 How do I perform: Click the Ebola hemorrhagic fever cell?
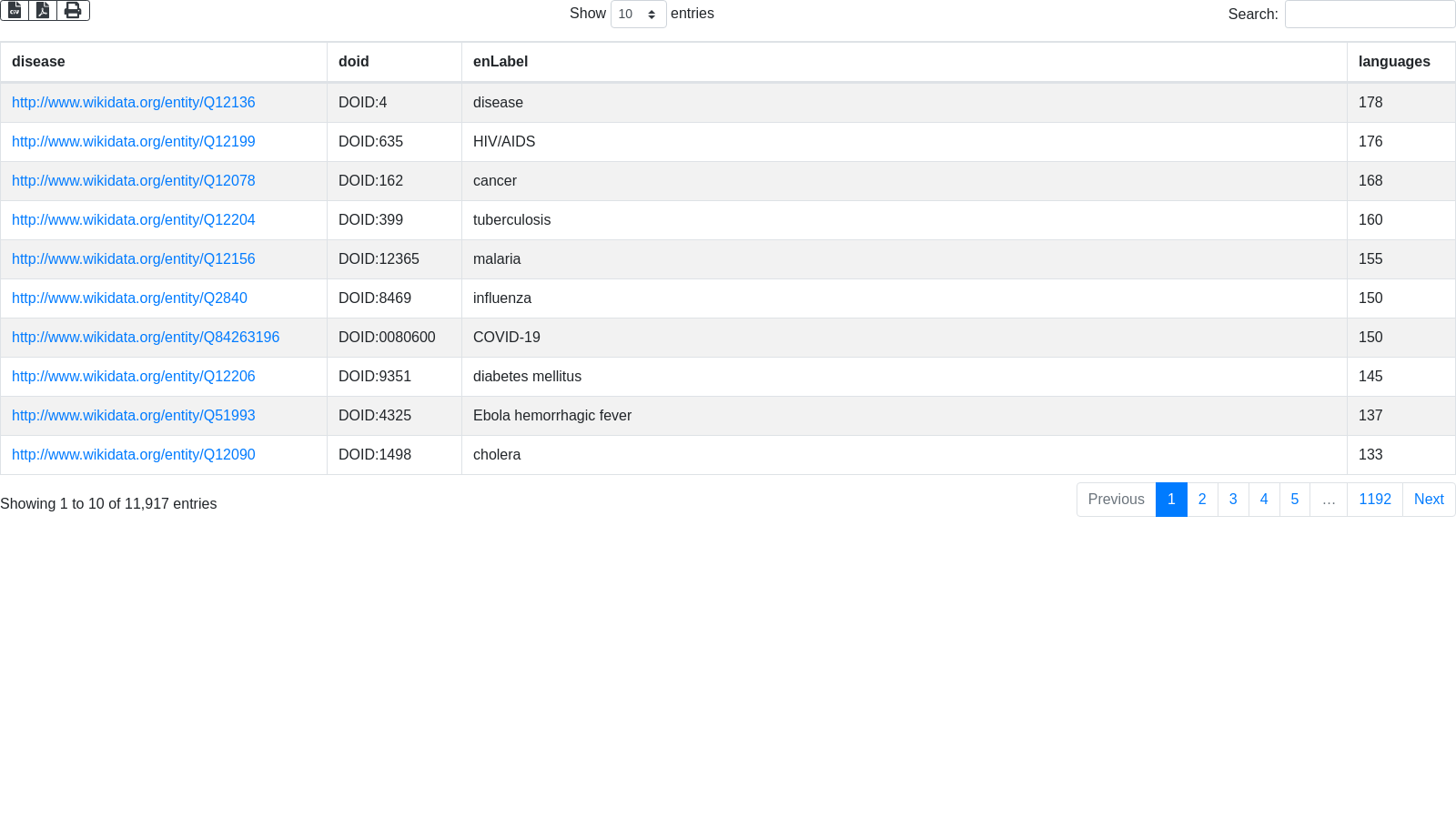905,416
